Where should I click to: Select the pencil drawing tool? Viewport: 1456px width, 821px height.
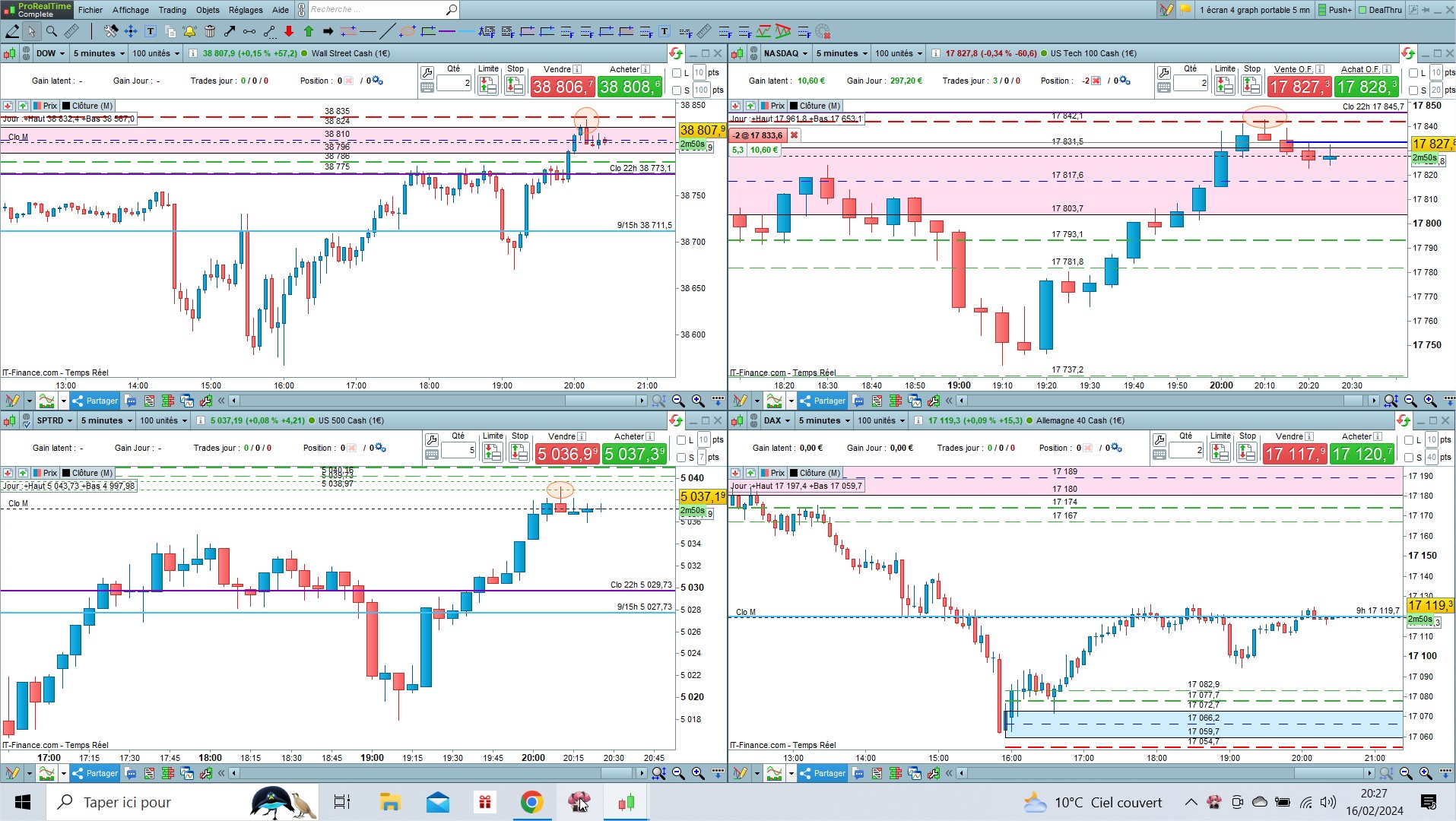click(x=12, y=31)
